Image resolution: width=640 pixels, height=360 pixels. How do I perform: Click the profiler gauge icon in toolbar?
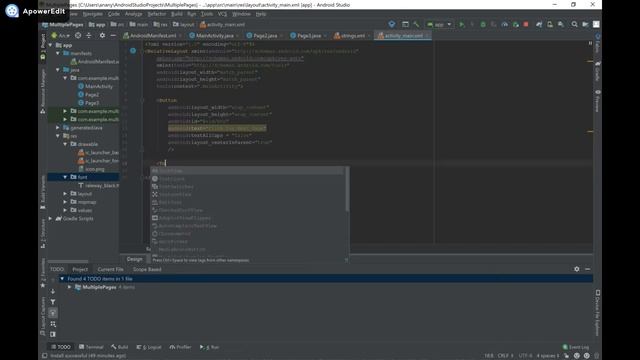click(x=504, y=24)
